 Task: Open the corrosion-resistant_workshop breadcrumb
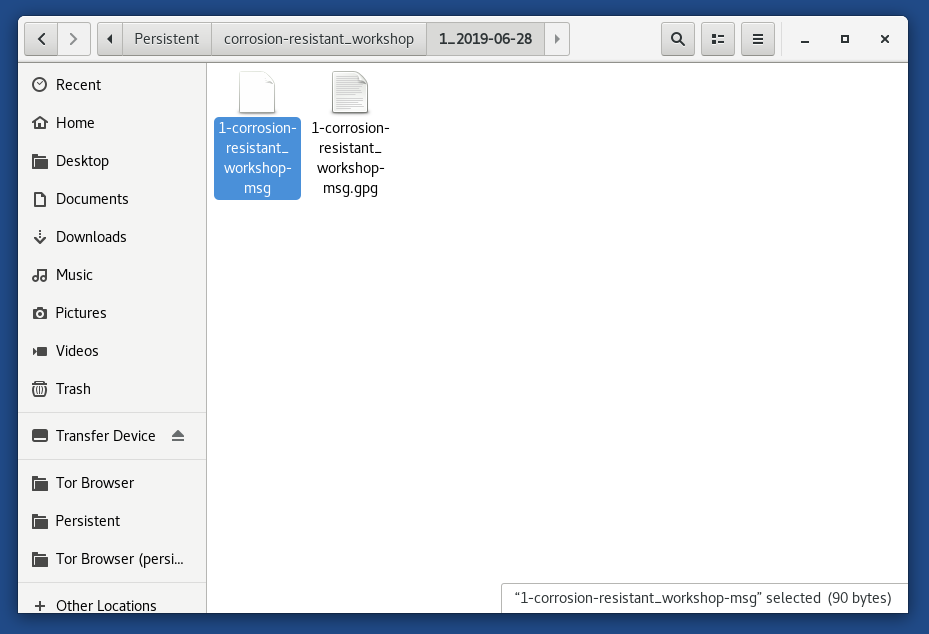pos(319,39)
